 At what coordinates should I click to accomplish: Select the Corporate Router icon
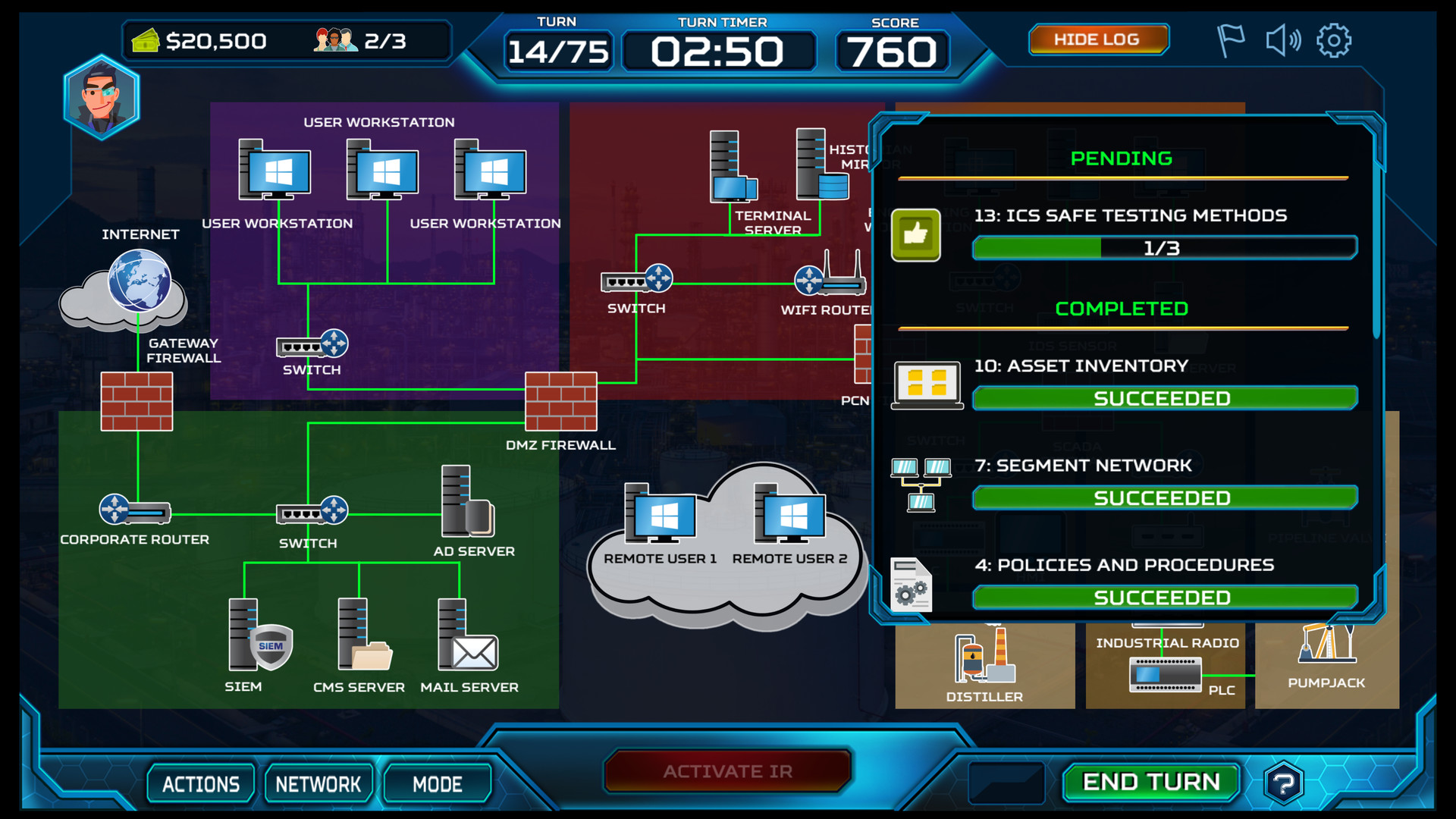[x=135, y=510]
